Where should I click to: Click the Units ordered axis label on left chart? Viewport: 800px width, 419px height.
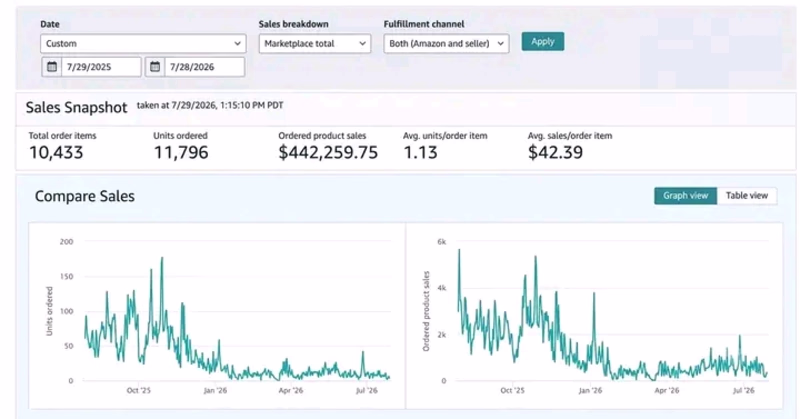pos(49,311)
